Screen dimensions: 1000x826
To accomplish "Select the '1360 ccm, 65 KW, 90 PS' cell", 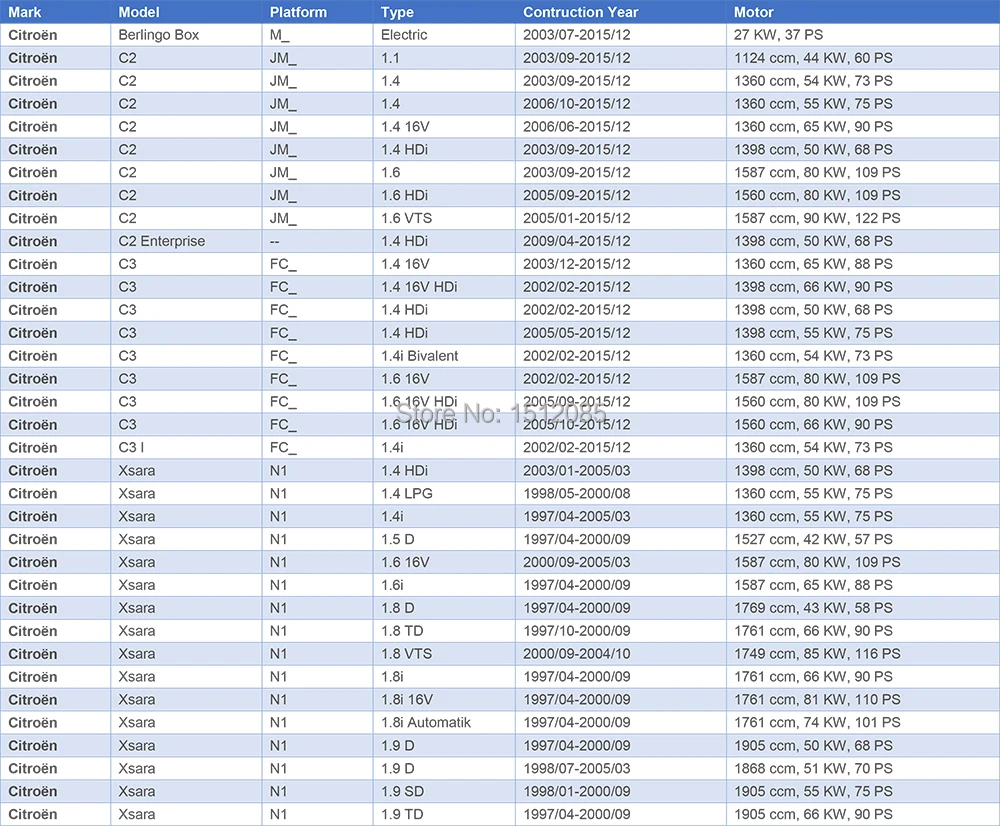I will [x=863, y=127].
